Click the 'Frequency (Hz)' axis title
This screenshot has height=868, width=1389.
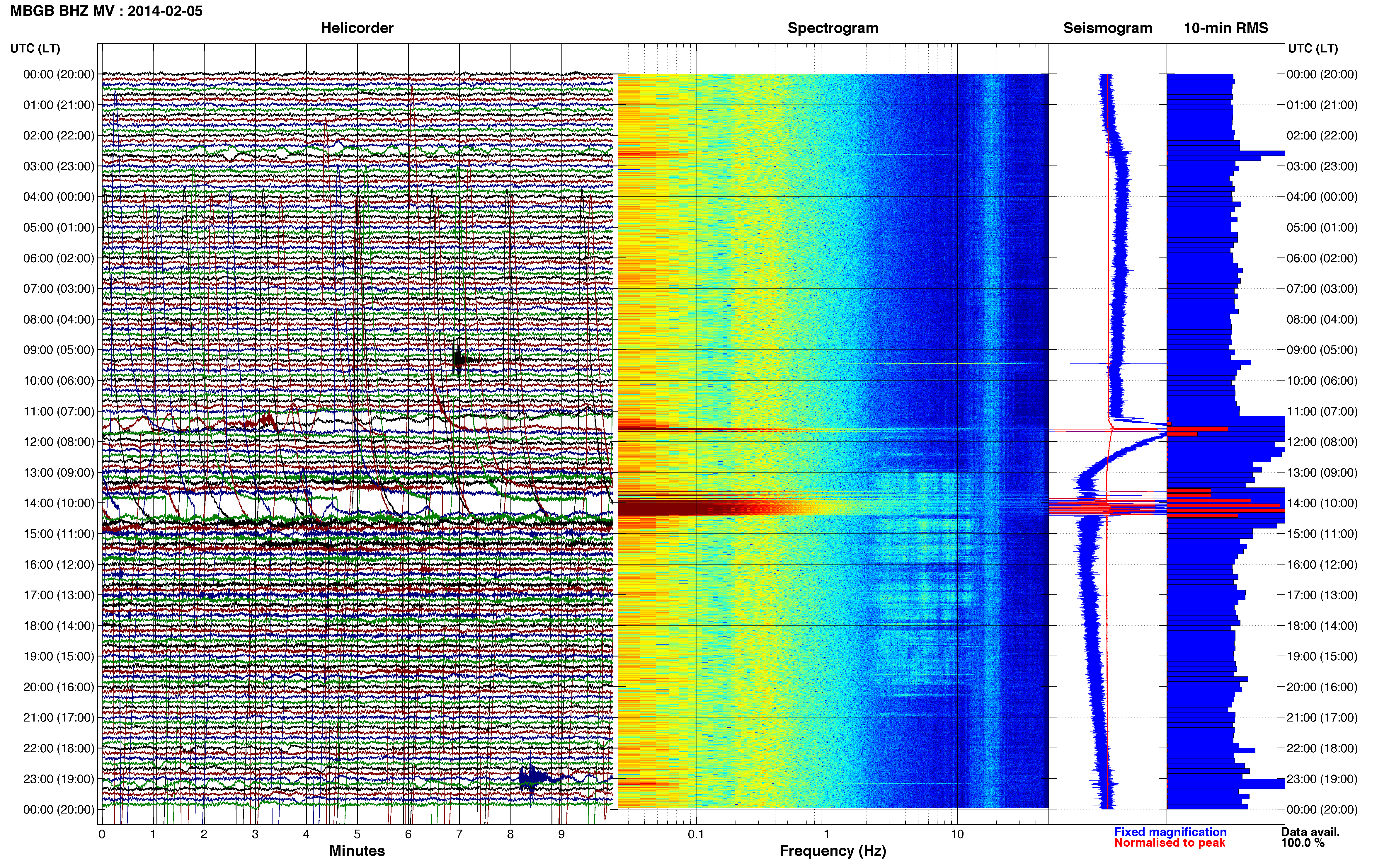833,851
